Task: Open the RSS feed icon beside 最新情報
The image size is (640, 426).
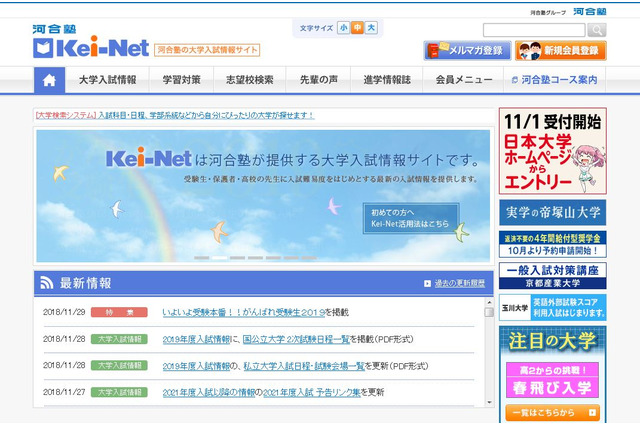Action: (x=47, y=282)
